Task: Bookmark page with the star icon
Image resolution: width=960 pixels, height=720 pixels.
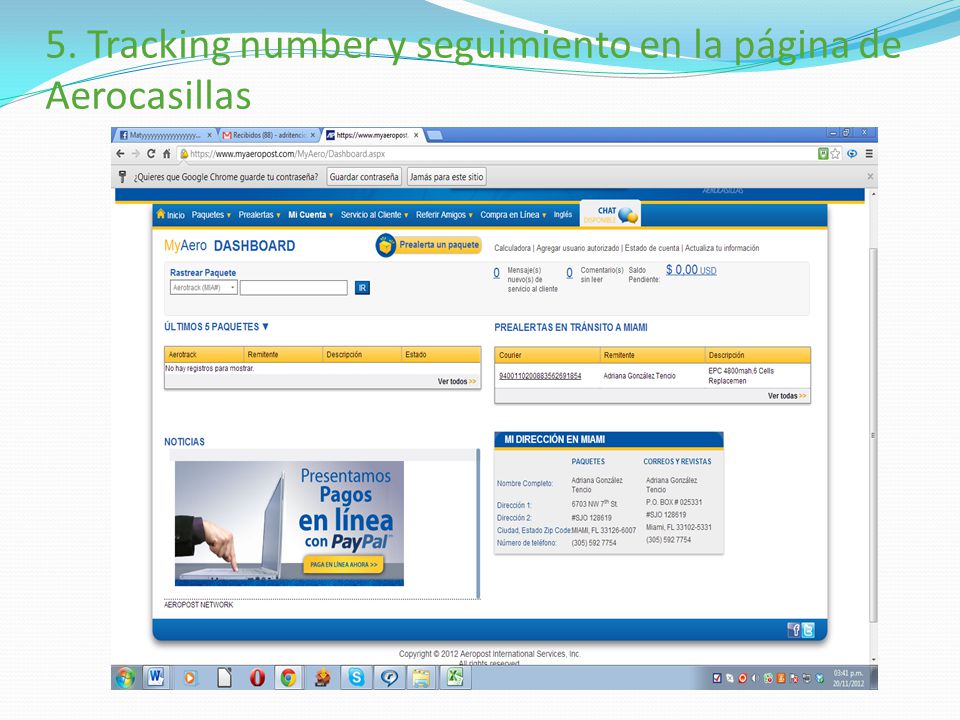Action: 836,154
